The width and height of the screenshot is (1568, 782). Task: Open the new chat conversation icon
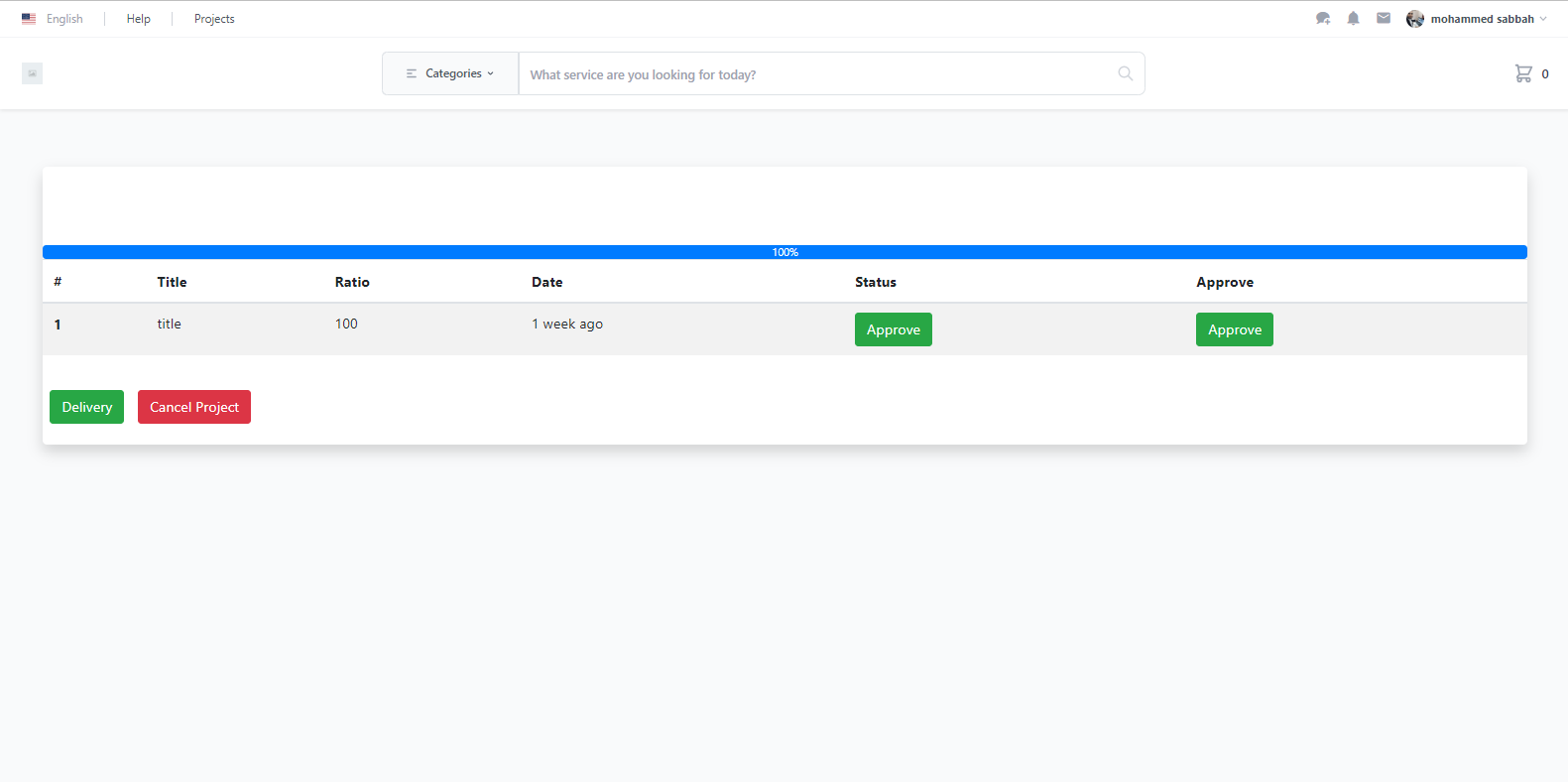tap(1322, 19)
